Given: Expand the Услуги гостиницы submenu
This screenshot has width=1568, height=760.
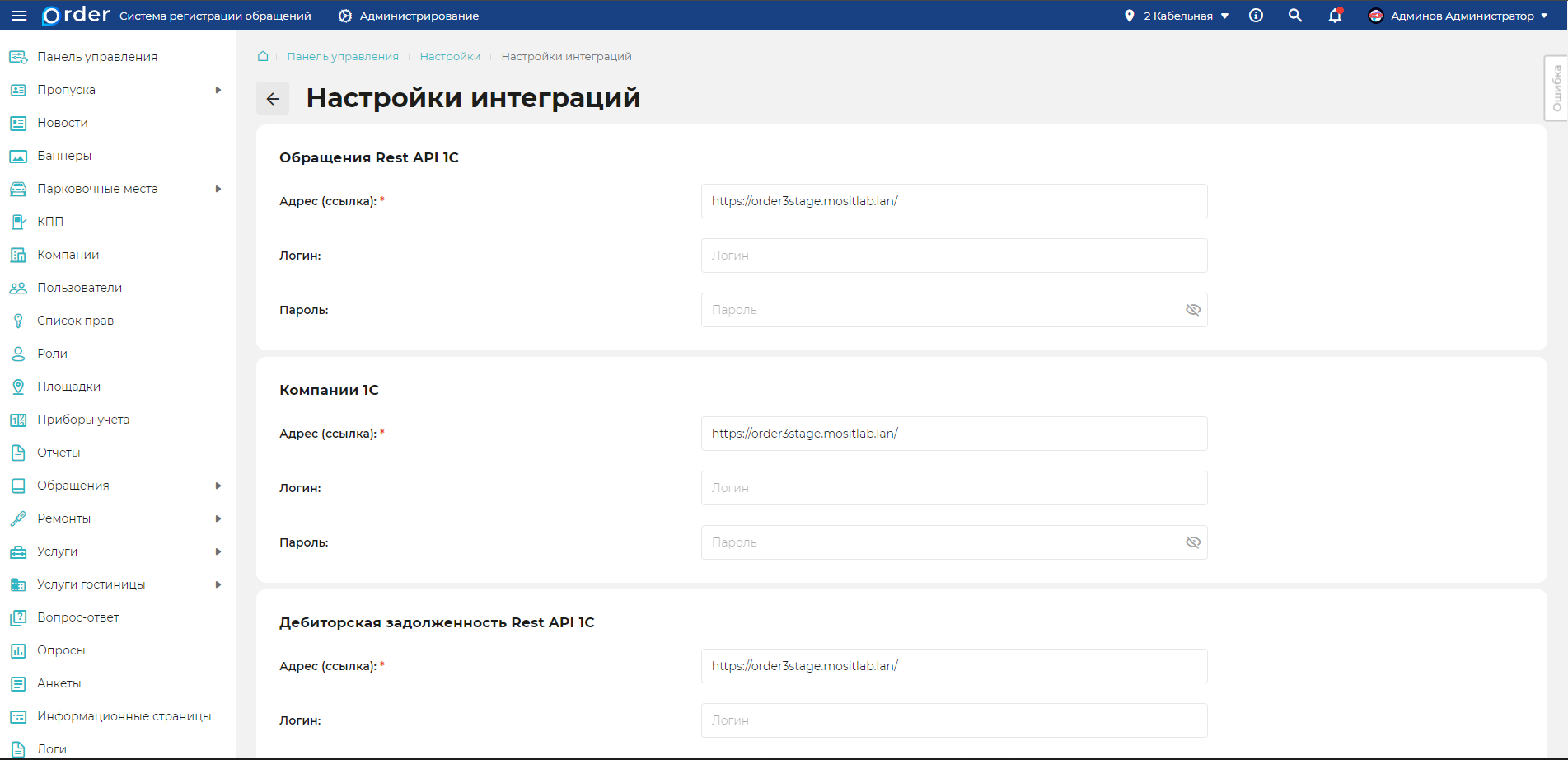Looking at the screenshot, I should coord(218,584).
